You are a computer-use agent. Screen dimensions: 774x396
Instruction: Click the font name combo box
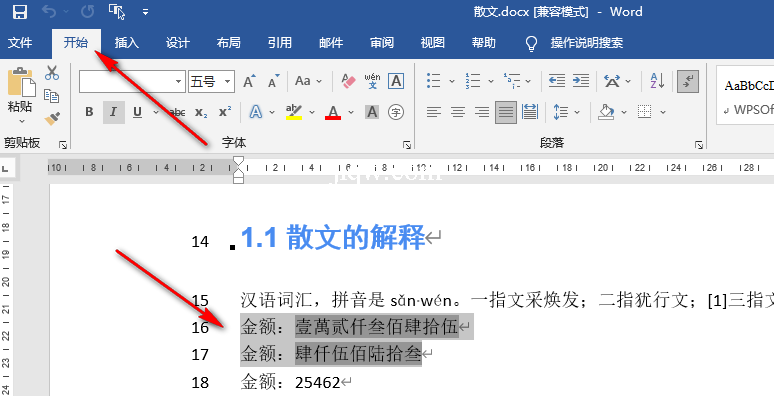[x=132, y=81]
